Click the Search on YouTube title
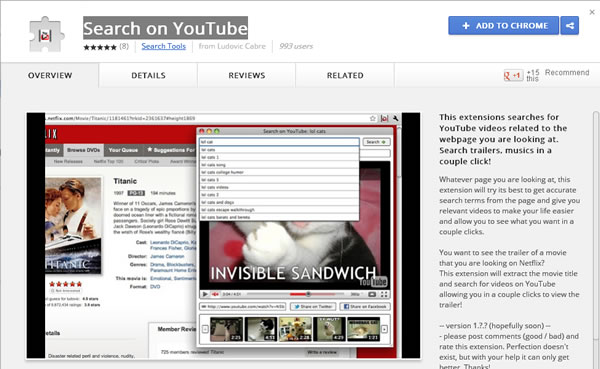 pos(165,28)
